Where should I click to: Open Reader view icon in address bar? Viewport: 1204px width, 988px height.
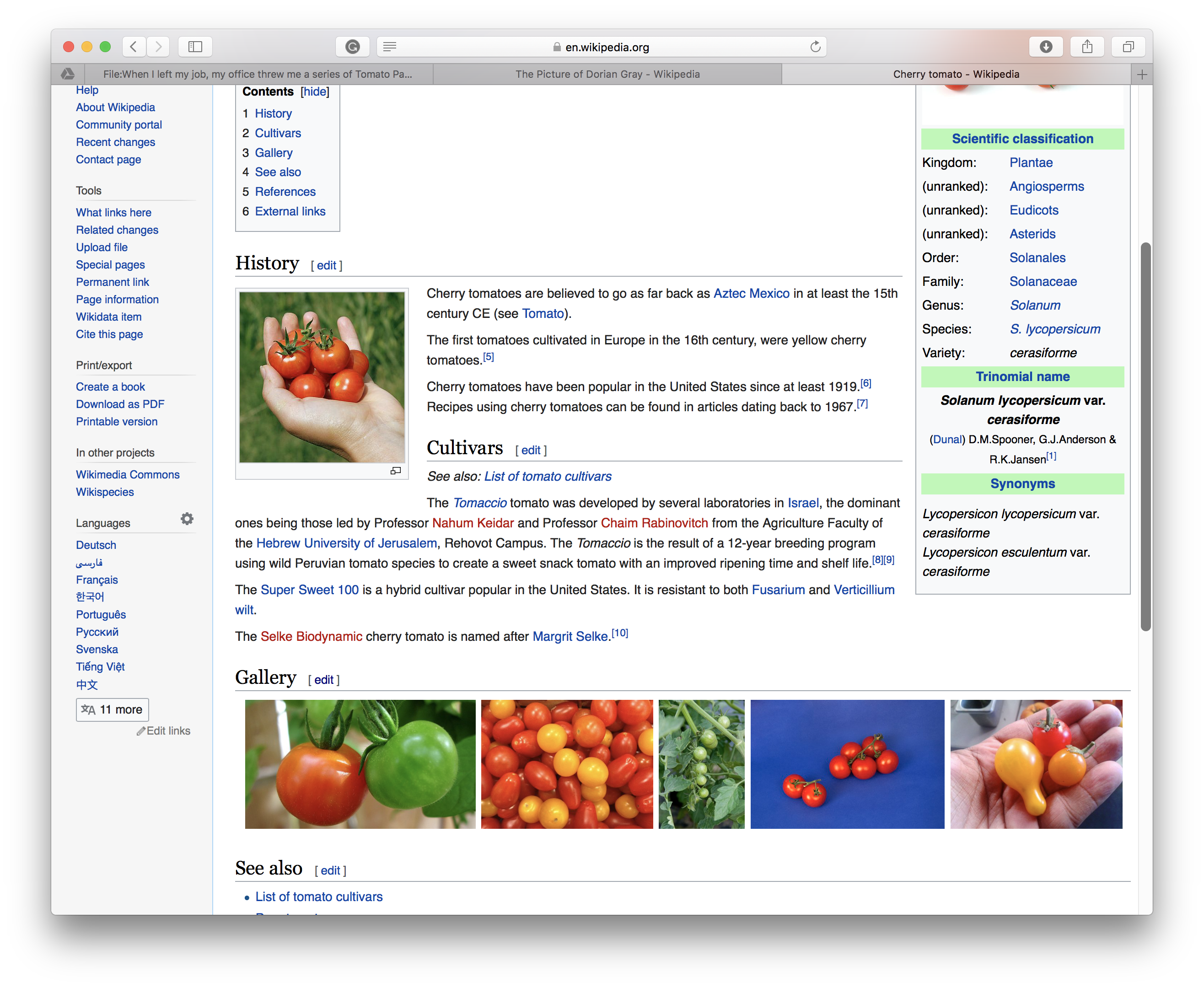click(390, 47)
